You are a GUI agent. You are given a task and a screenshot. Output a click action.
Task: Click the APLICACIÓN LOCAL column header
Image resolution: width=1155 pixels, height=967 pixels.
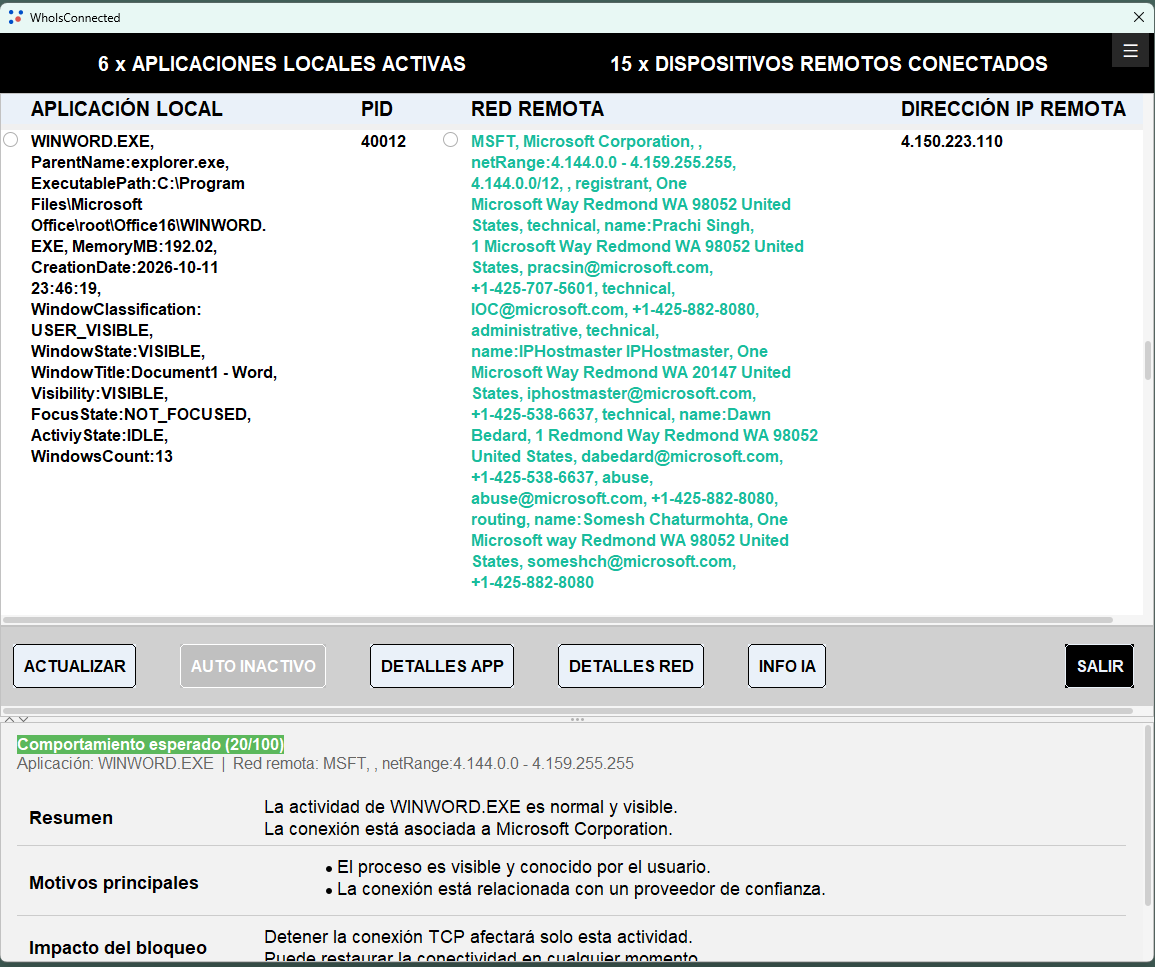[x=127, y=109]
